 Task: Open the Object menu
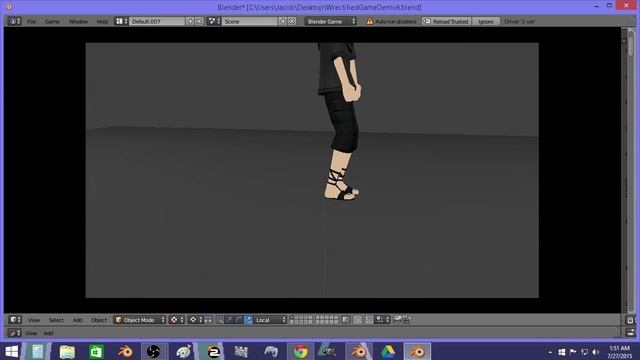[x=99, y=320]
